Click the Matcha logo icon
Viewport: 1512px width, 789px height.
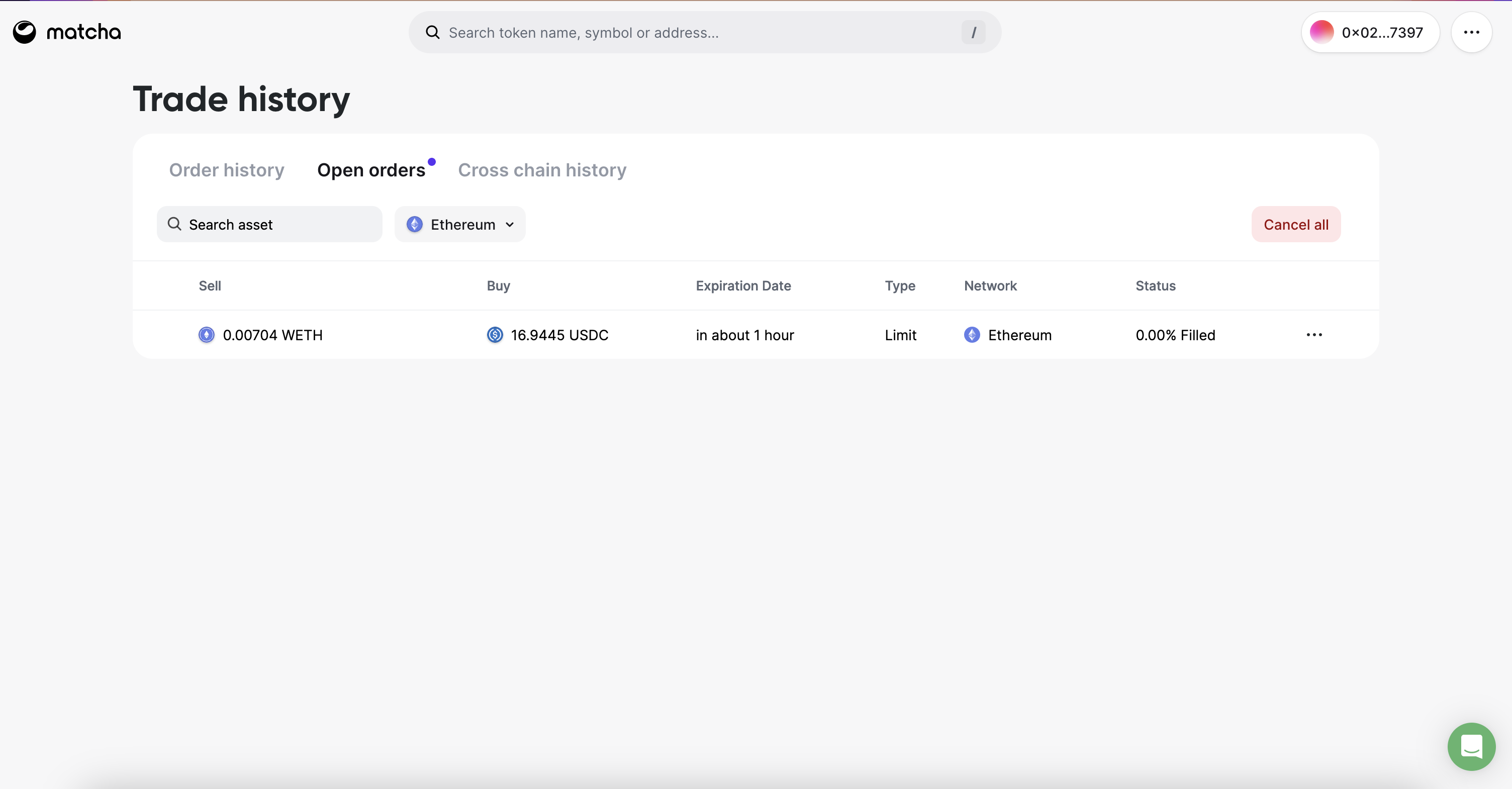coord(24,32)
